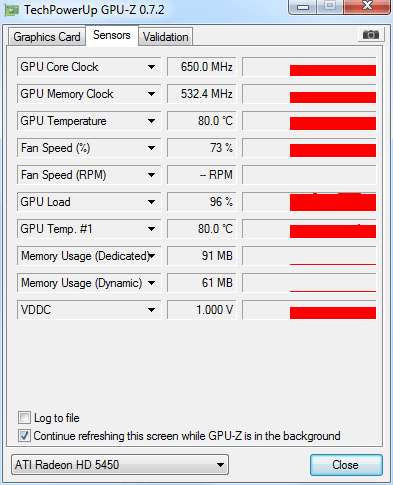393x485 pixels.
Task: Click the Memory Usage (Dedicated) graph
Action: (309, 256)
